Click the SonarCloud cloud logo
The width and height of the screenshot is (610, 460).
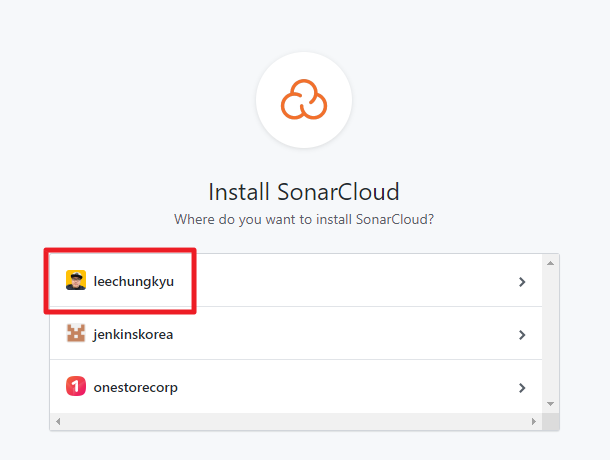[304, 100]
